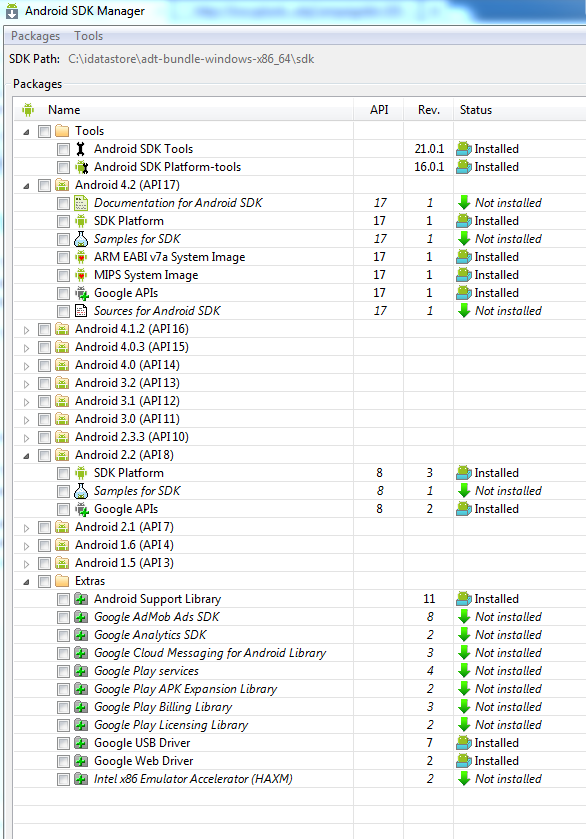Check the API 17 Samples for SDK checkbox
586x839 pixels.
click(63, 239)
